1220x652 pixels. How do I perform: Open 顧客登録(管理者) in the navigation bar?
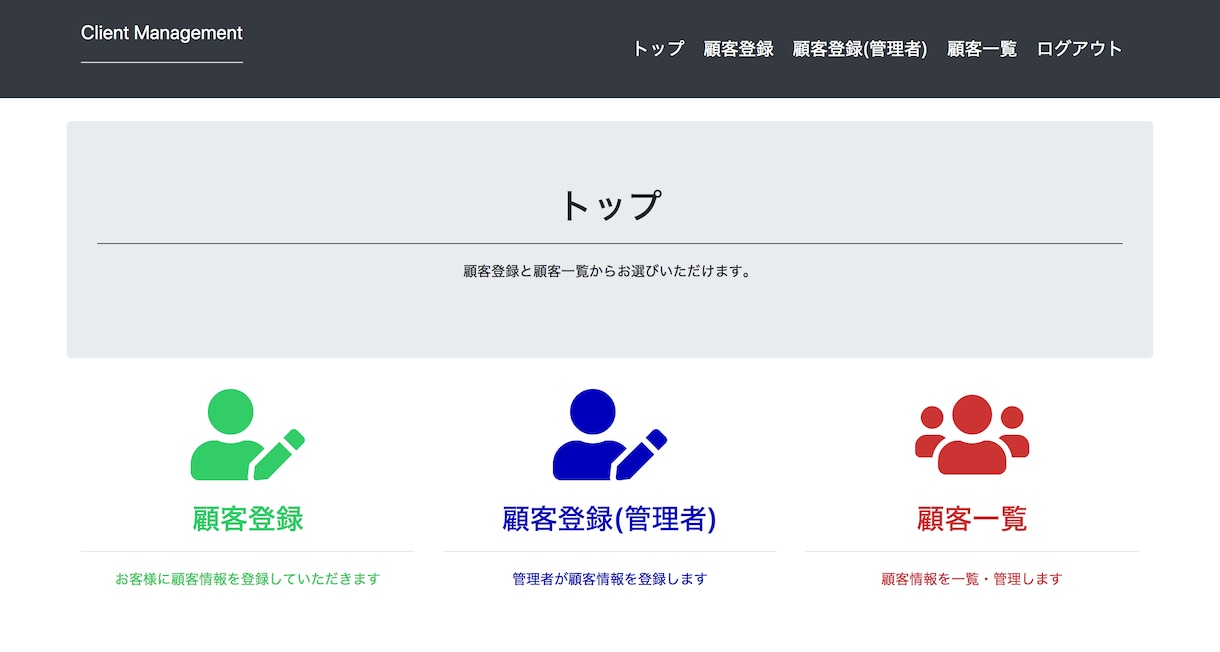[860, 49]
